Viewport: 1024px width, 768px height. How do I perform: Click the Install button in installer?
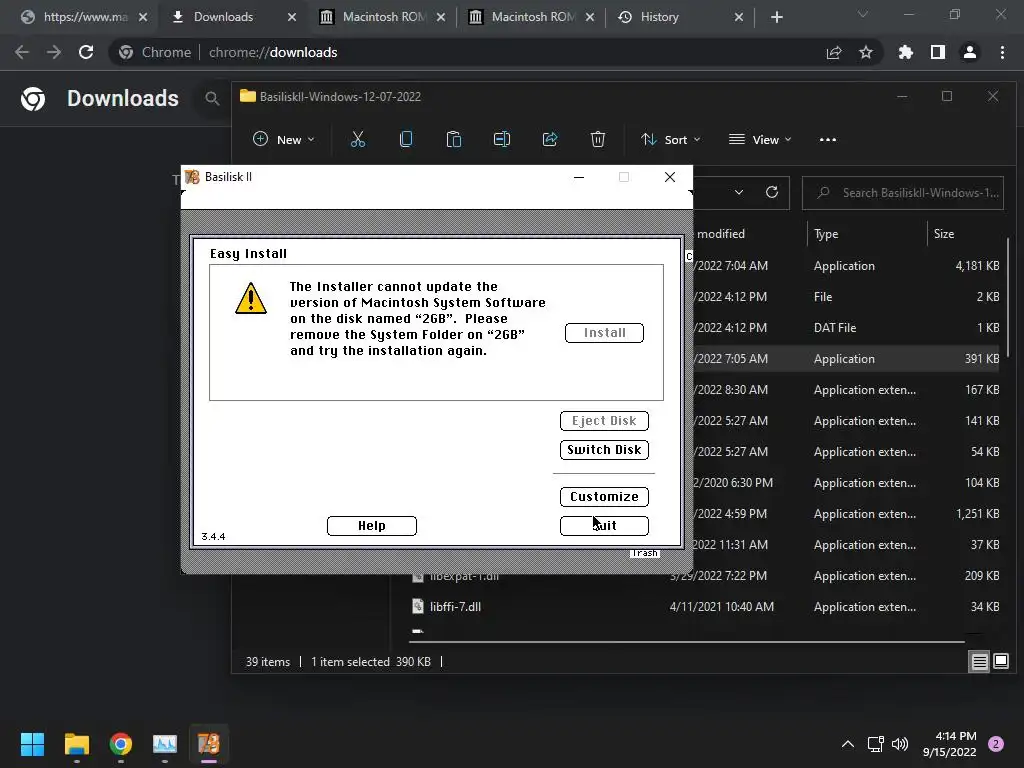[604, 333]
